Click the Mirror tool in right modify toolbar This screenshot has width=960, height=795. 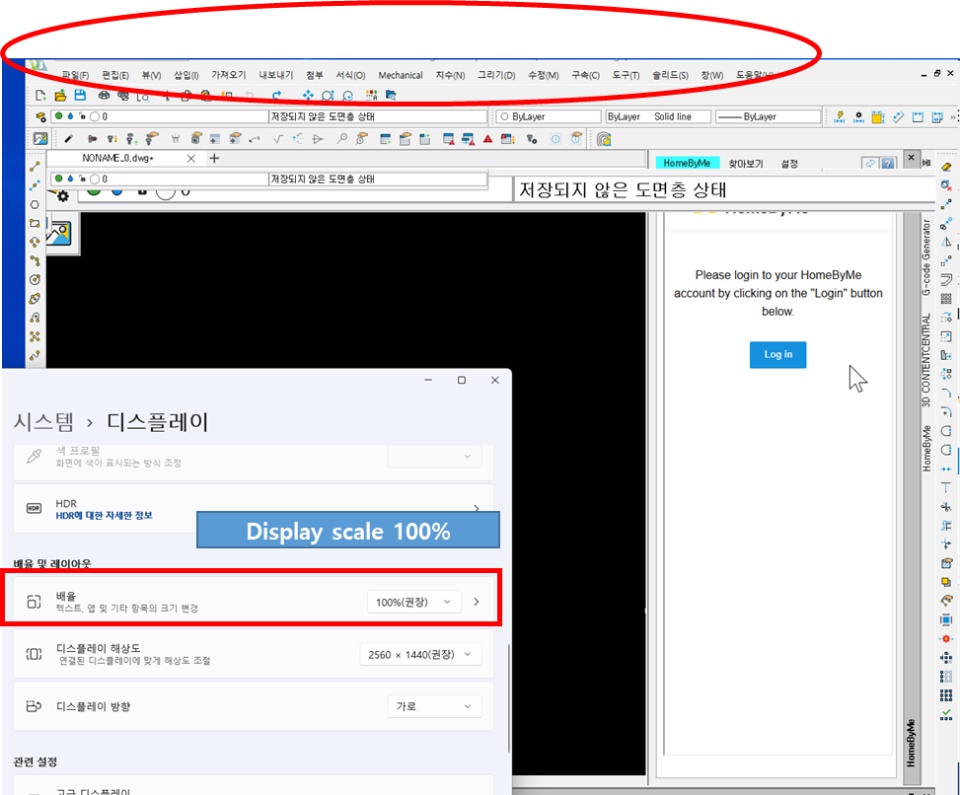click(x=946, y=242)
